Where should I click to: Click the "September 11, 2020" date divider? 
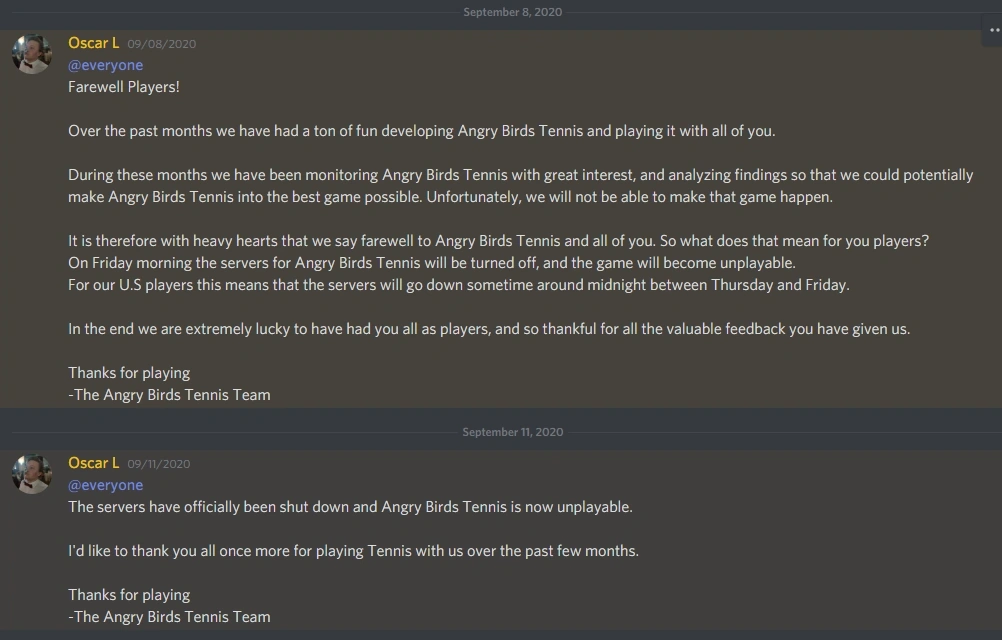[x=512, y=432]
